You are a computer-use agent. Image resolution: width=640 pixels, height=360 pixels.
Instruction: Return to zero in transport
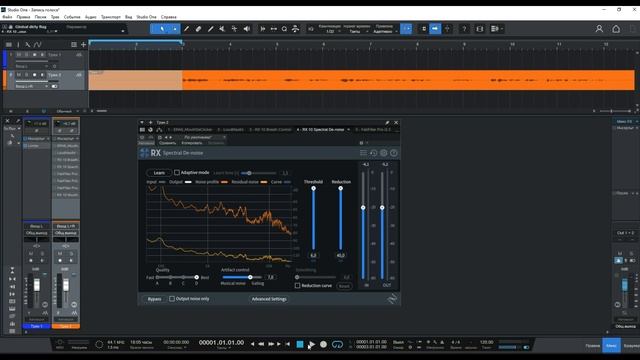tap(287, 344)
